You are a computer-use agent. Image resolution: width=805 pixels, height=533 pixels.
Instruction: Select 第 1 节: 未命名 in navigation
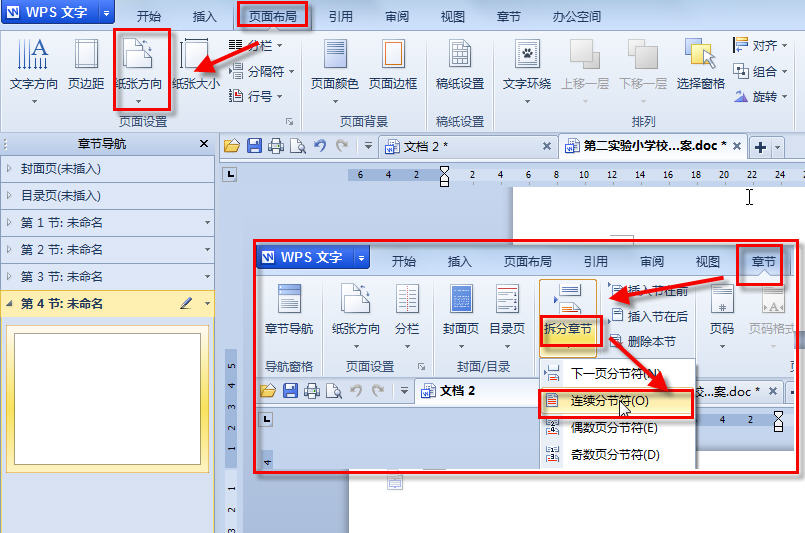pos(107,223)
